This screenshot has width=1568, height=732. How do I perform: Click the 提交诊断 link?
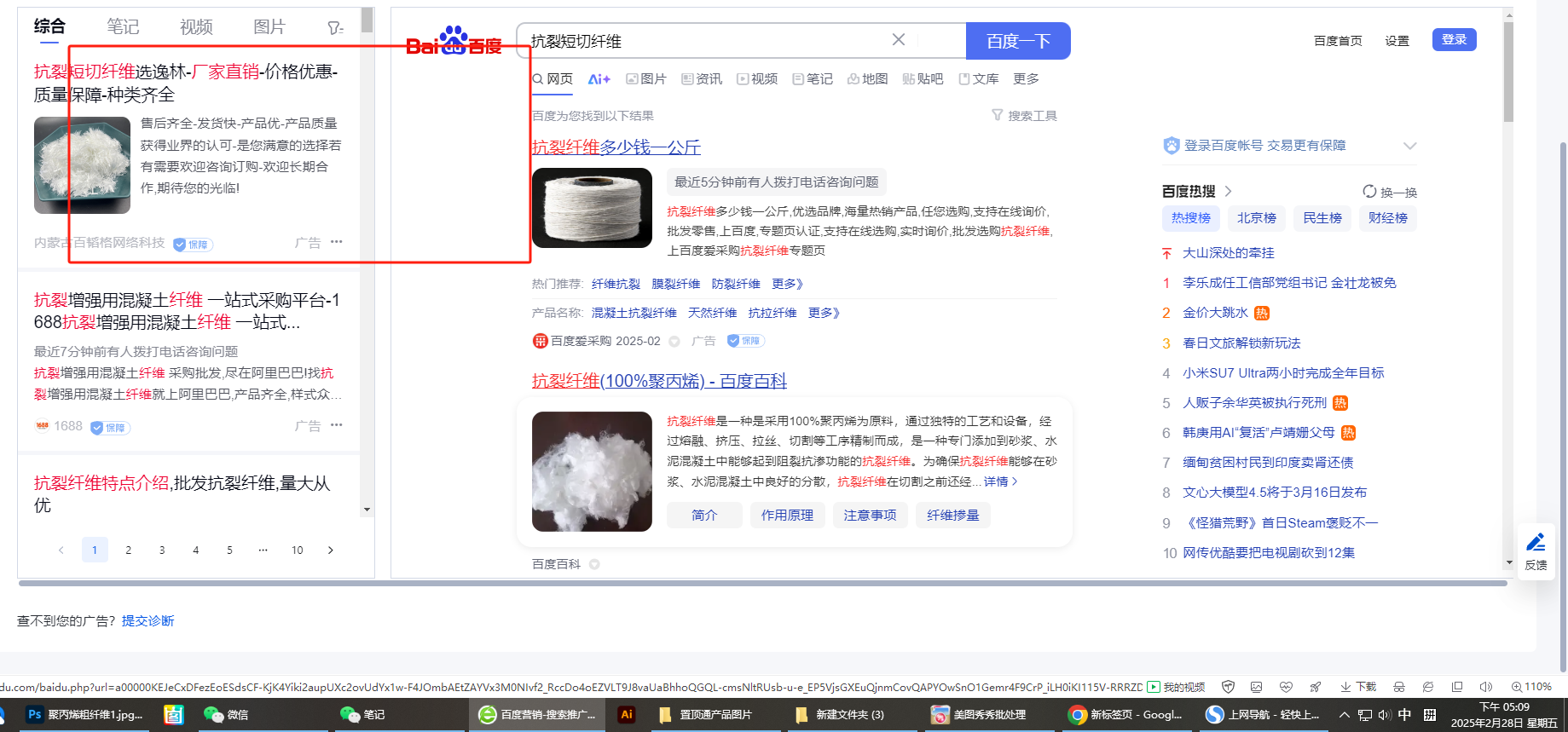tap(148, 621)
